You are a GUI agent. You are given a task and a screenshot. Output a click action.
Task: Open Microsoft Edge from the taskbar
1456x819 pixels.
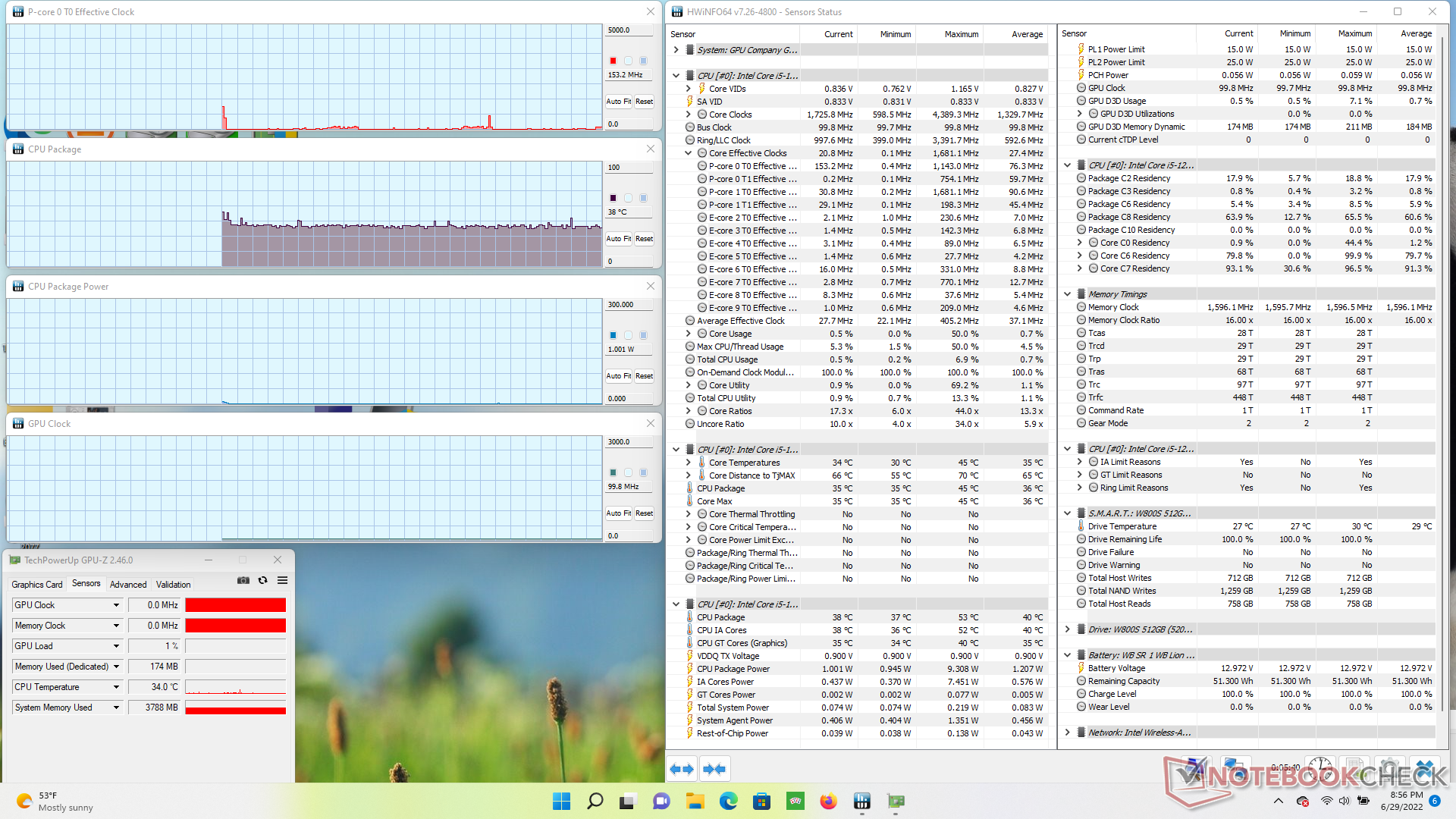click(728, 801)
